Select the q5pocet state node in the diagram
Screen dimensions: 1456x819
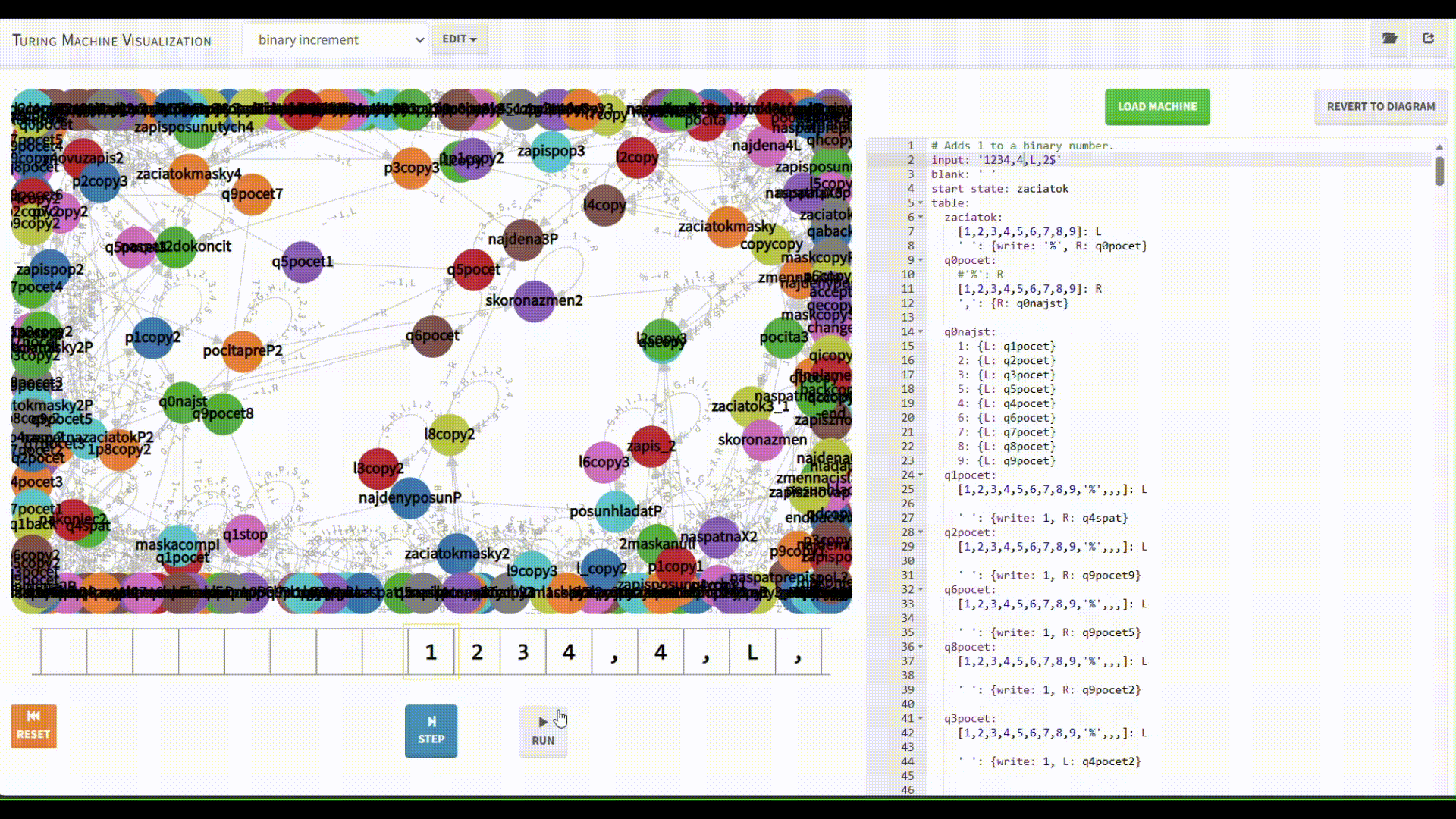pyautogui.click(x=475, y=269)
